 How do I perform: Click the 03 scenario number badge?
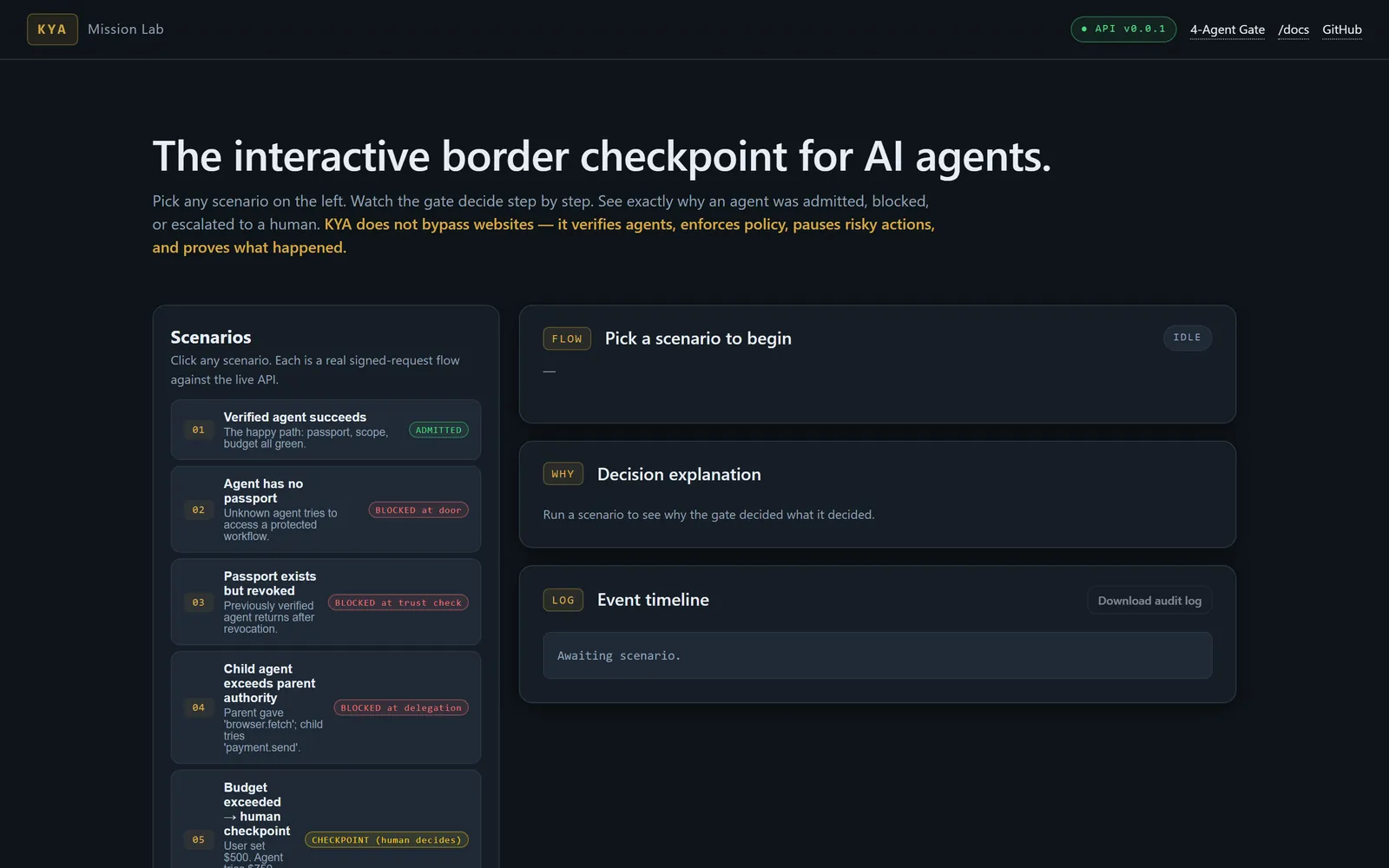pyautogui.click(x=199, y=602)
